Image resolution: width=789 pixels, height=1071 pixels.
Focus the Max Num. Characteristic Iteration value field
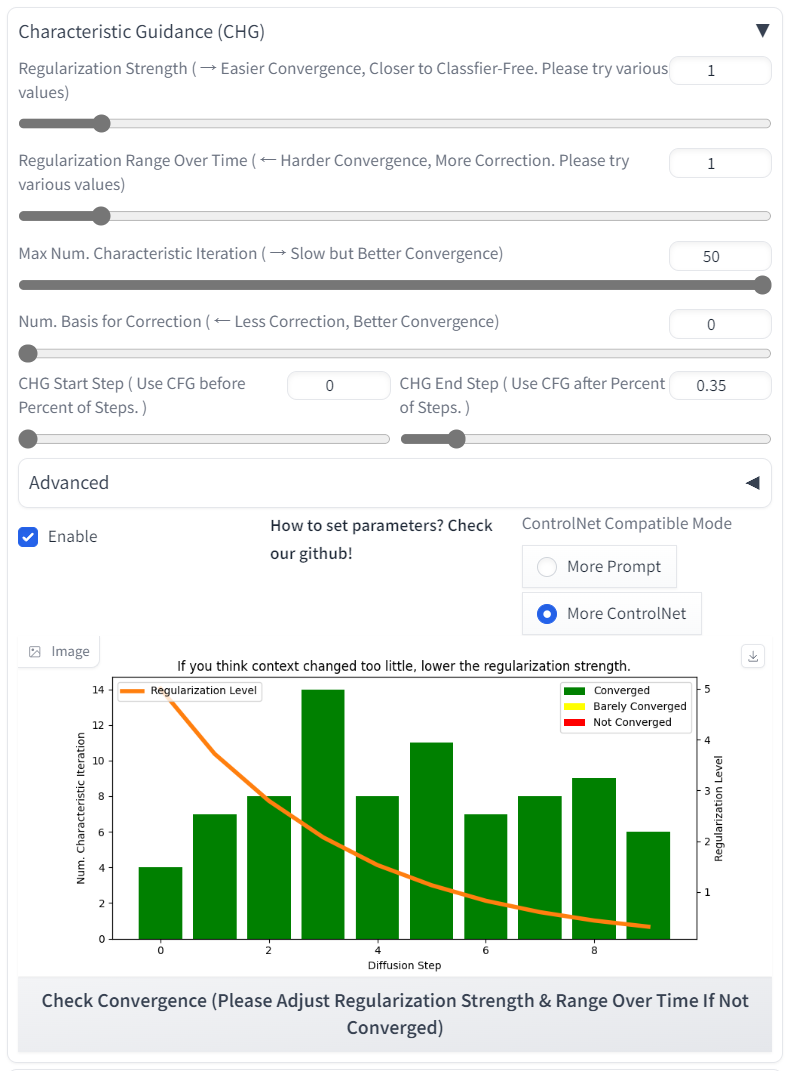(x=719, y=256)
